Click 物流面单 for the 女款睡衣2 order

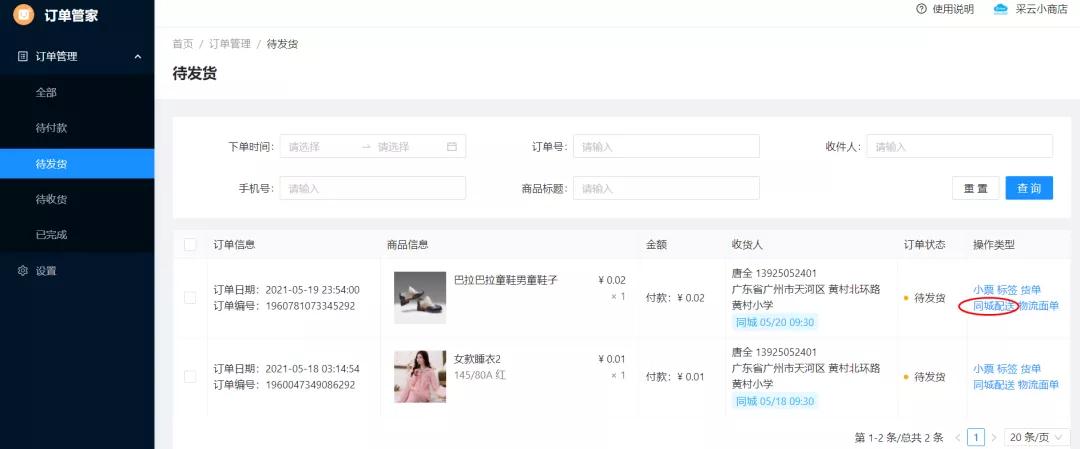click(x=1039, y=385)
